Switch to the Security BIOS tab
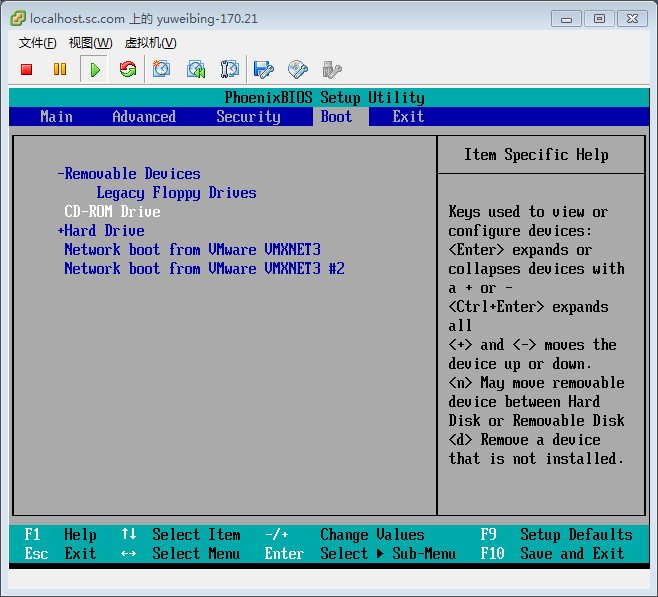This screenshot has height=597, width=658. (248, 117)
